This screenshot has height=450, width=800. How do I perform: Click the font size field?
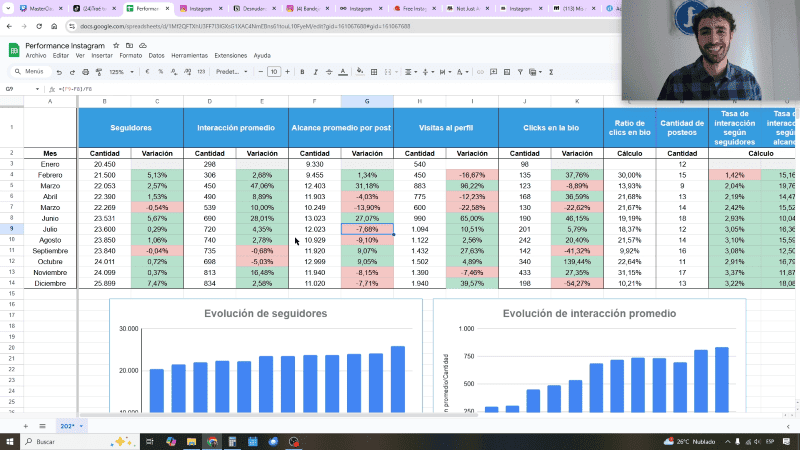(274, 72)
